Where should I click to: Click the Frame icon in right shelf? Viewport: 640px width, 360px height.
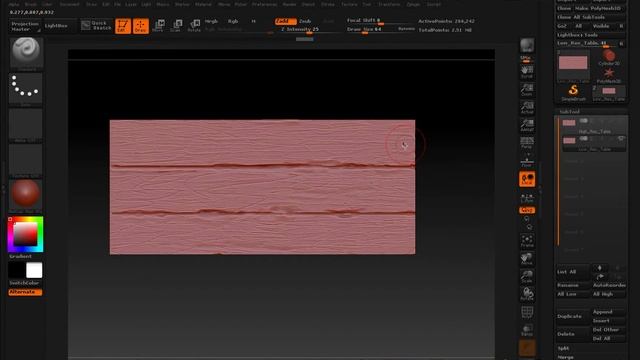[x=527, y=241]
